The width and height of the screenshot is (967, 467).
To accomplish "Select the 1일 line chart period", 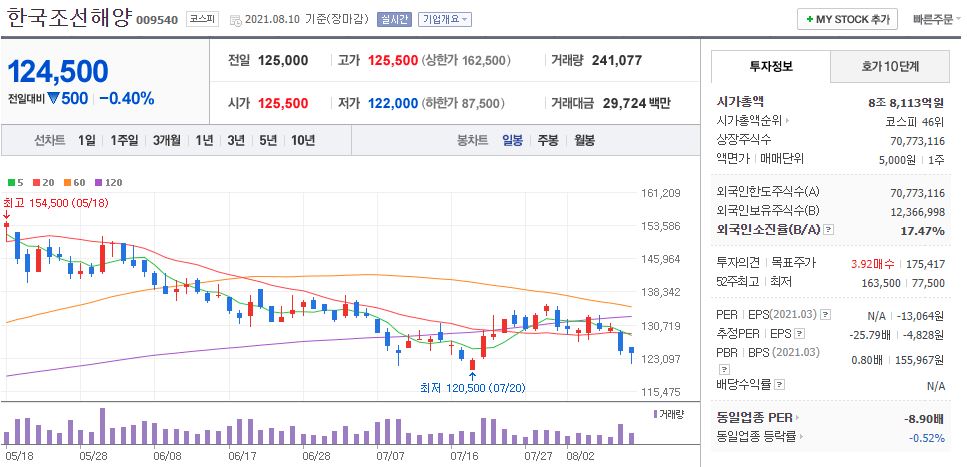I will (x=87, y=141).
